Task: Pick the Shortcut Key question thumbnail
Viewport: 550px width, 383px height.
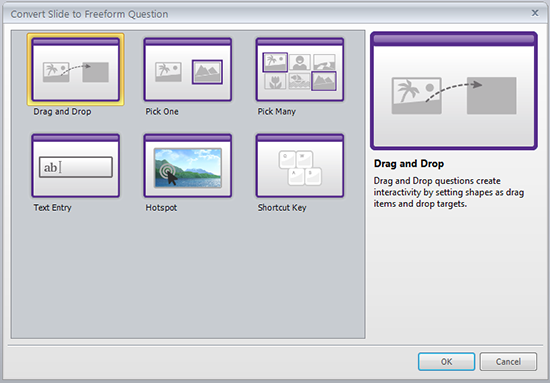Action: 300,166
